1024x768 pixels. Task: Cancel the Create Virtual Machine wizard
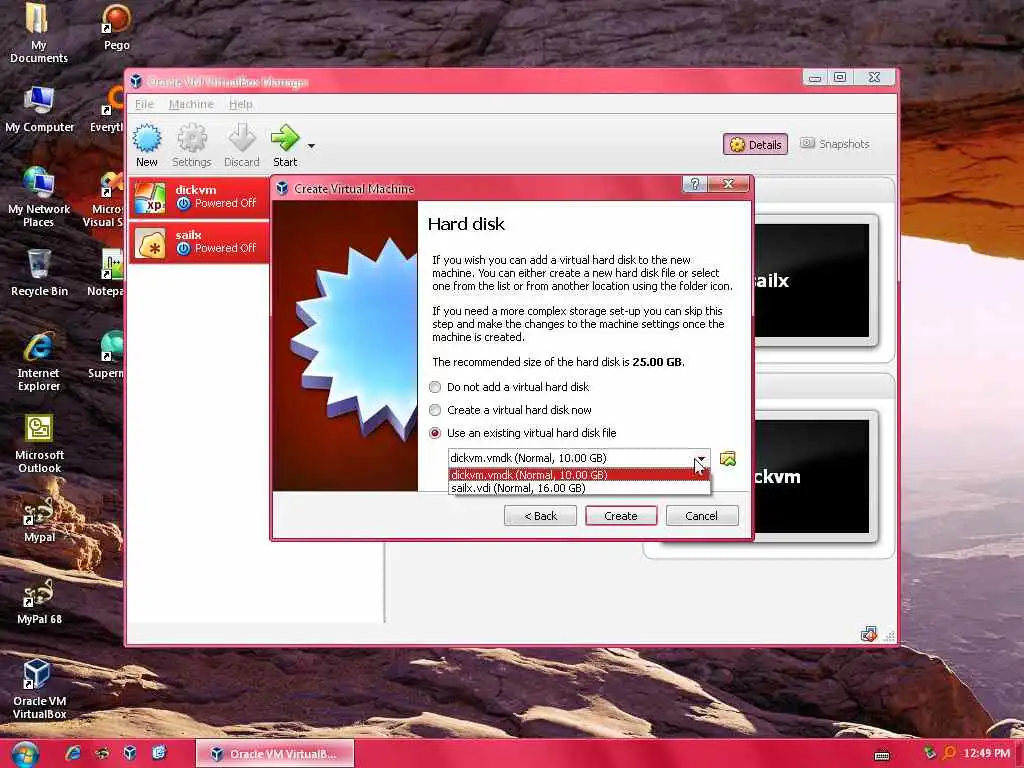coord(701,516)
